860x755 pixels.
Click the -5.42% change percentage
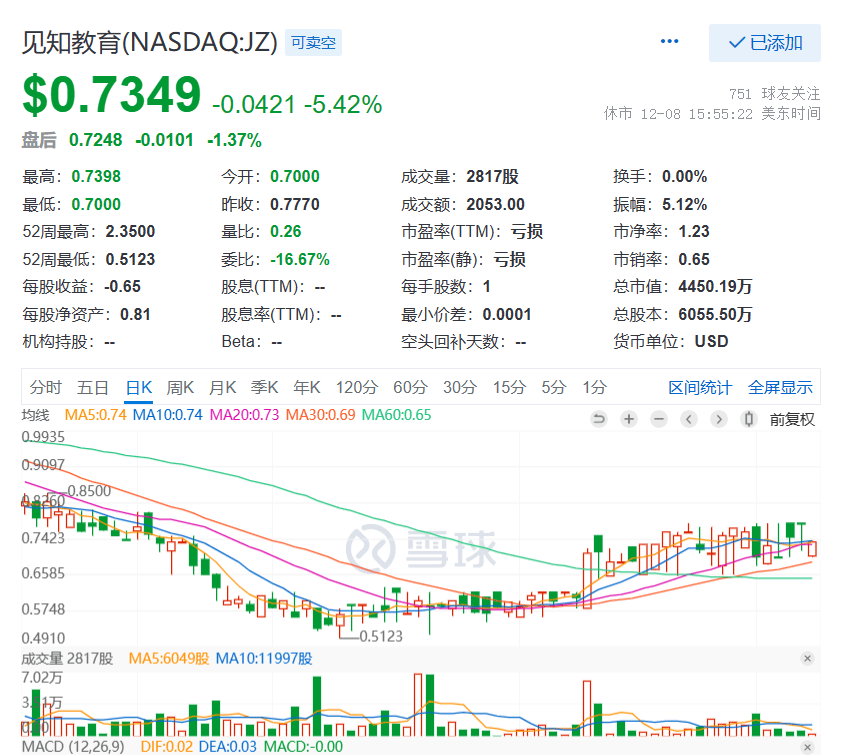click(343, 105)
